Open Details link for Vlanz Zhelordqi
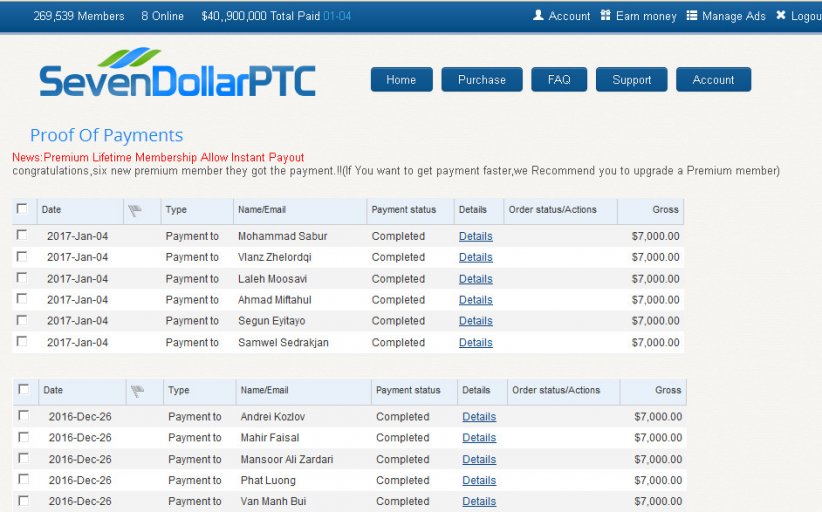Screen dimensions: 822x512 pyautogui.click(x=475, y=257)
